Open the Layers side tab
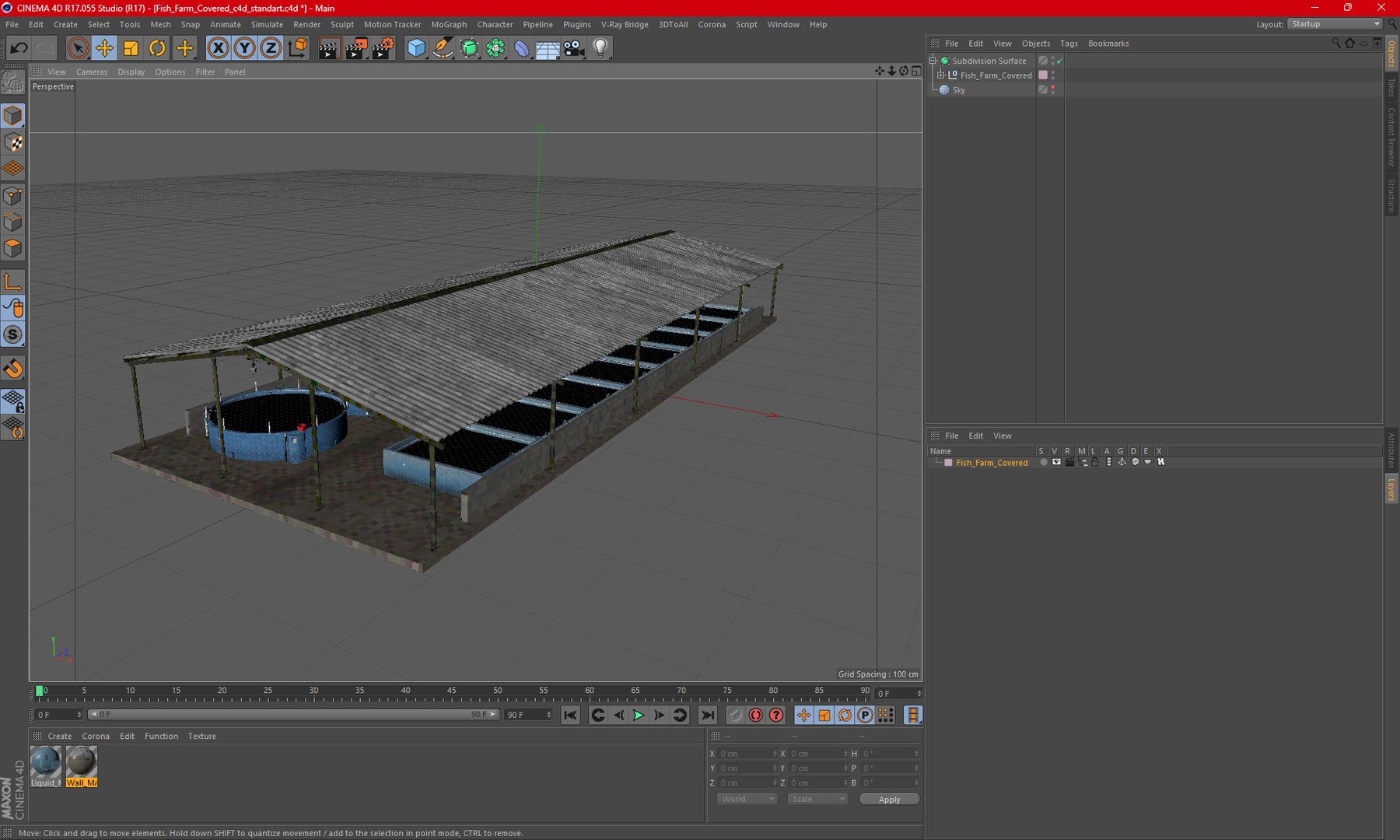Image resolution: width=1400 pixels, height=840 pixels. pos(1391,489)
